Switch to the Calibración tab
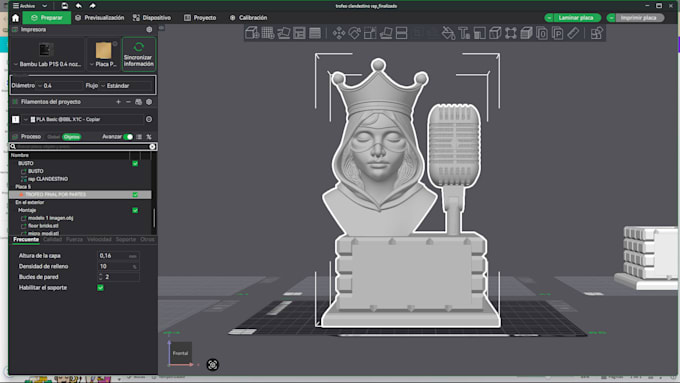680x383 pixels. (248, 18)
